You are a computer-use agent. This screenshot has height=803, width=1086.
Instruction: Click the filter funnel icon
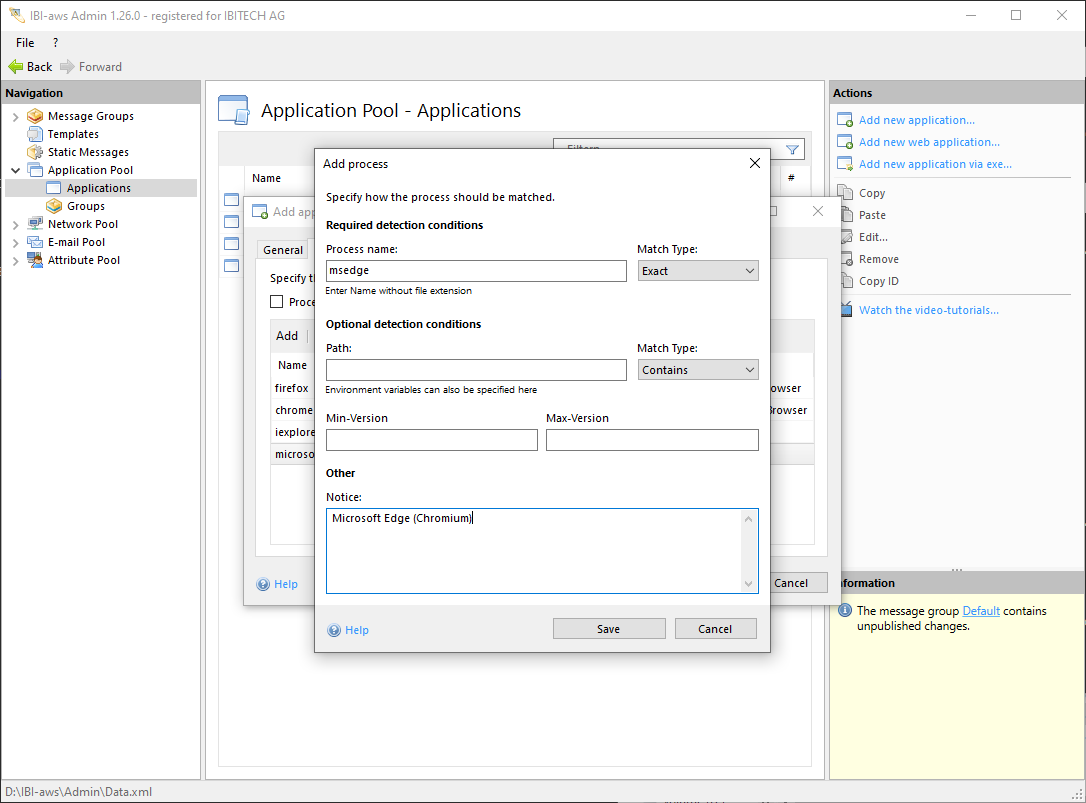[x=792, y=150]
